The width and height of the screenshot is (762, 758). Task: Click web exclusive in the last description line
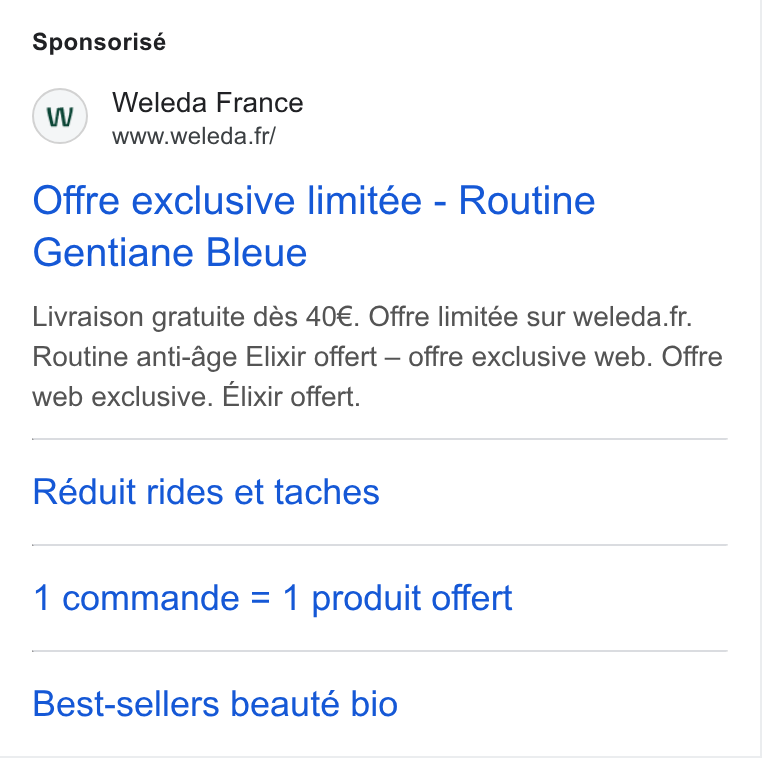click(x=122, y=397)
